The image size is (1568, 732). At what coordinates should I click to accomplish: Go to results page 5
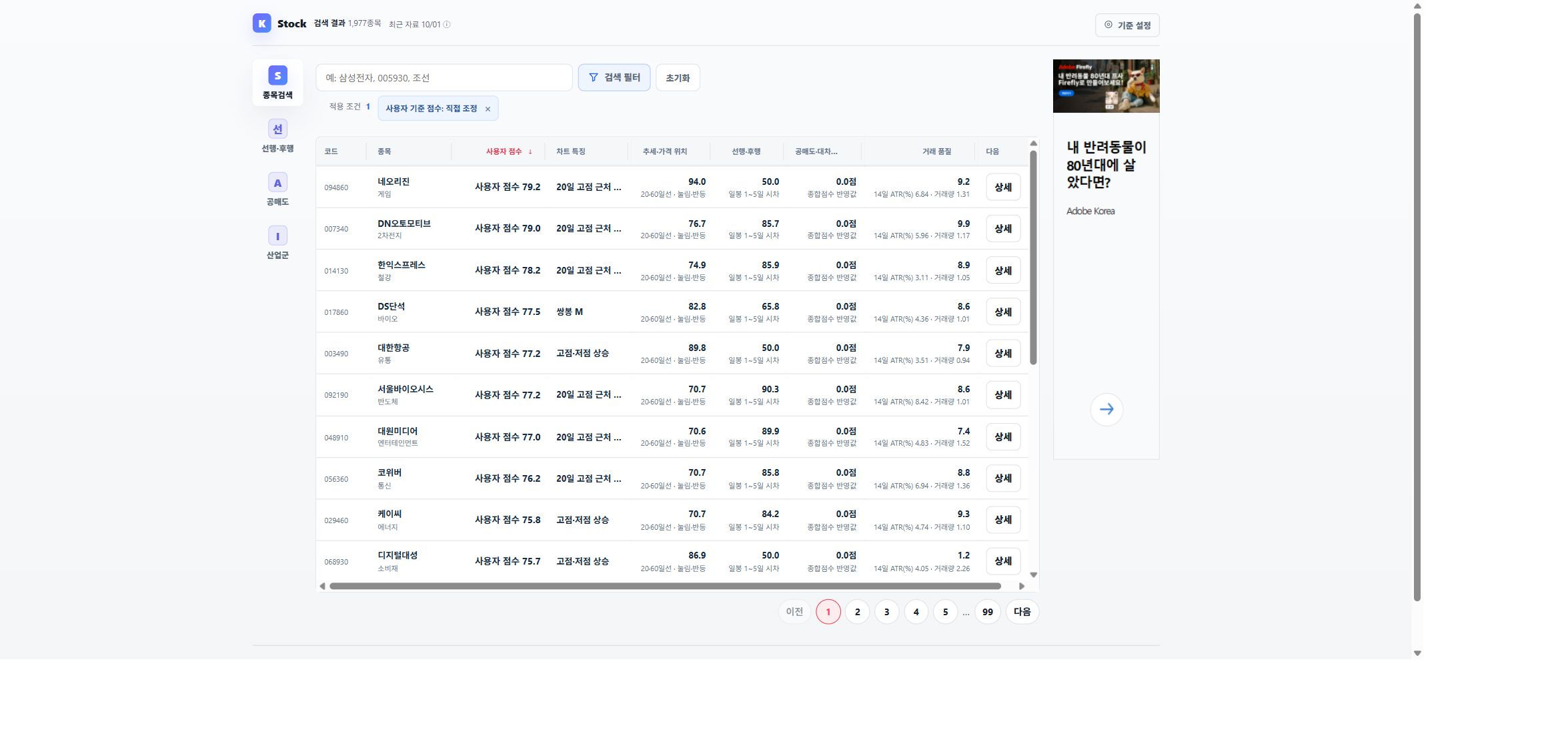(945, 612)
